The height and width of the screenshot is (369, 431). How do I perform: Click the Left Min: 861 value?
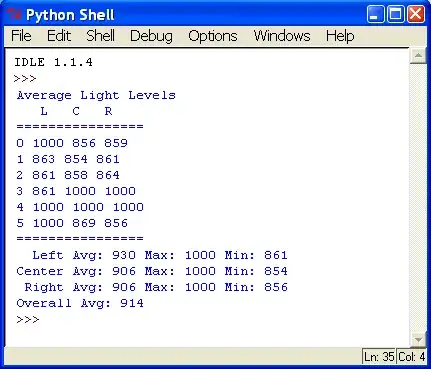tap(276, 255)
